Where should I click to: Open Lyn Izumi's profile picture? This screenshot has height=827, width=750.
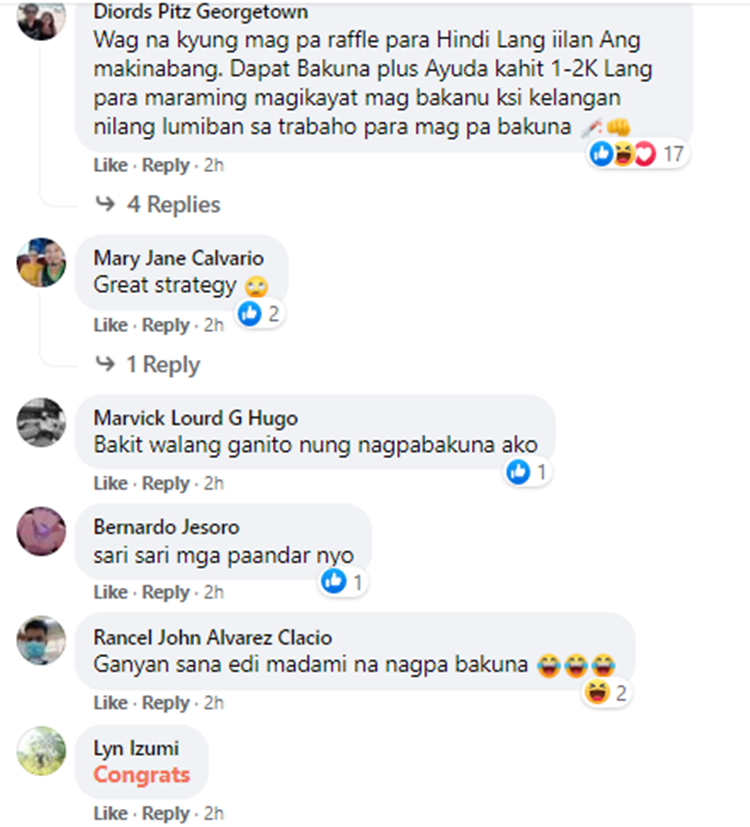click(41, 751)
